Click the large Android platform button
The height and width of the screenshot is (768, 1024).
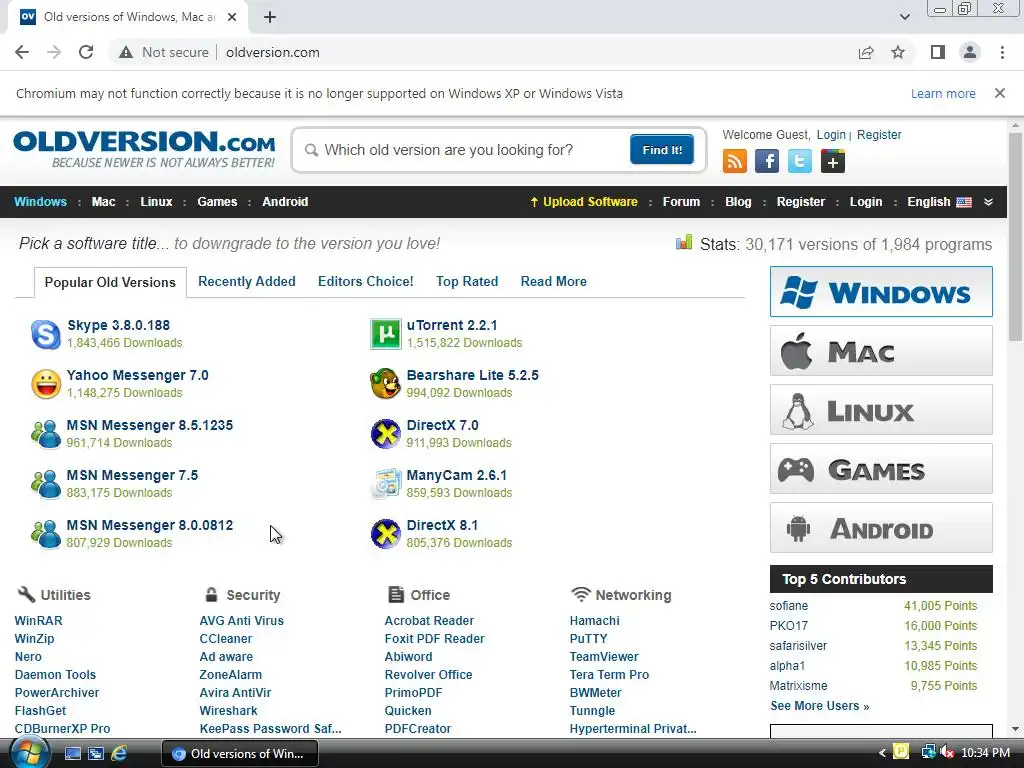pyautogui.click(x=881, y=528)
